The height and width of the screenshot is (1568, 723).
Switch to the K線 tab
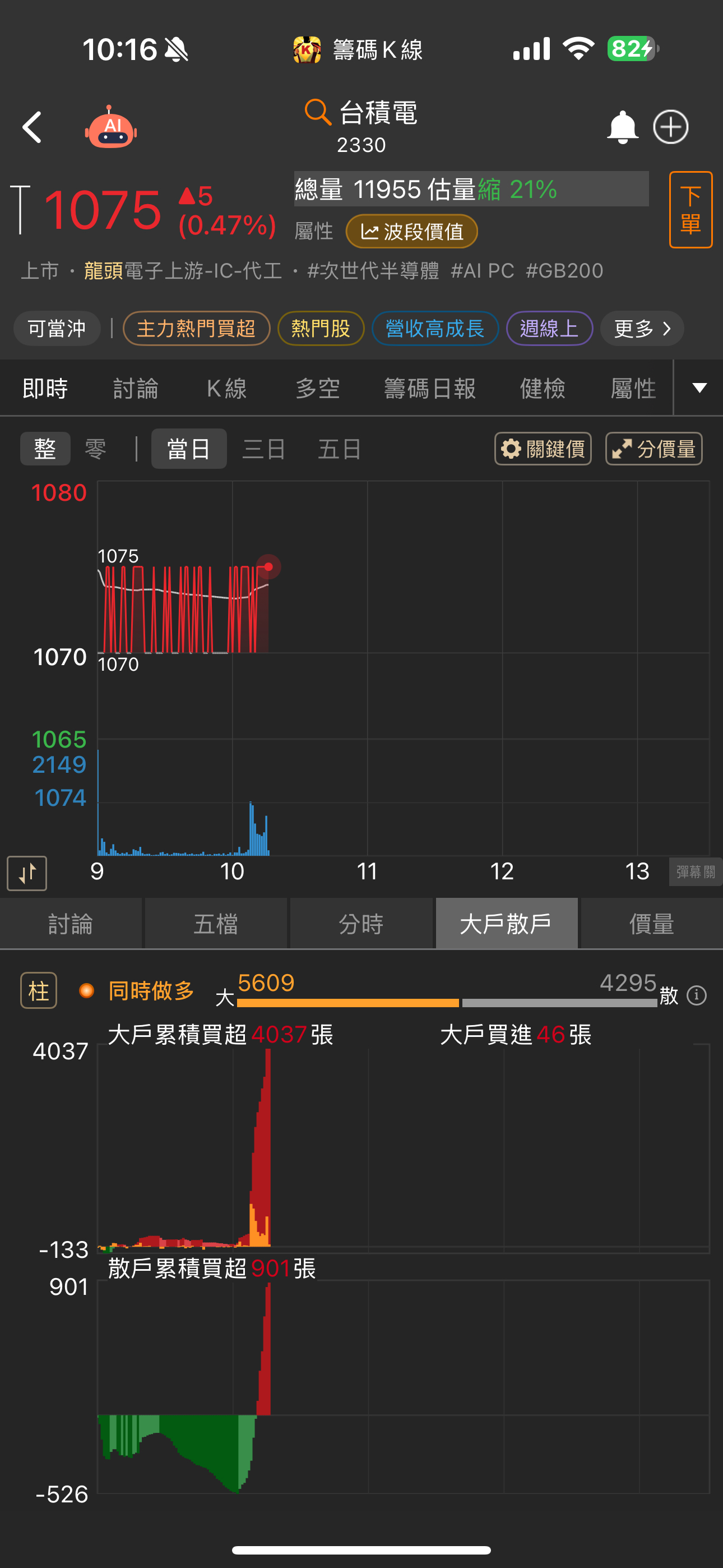click(227, 388)
